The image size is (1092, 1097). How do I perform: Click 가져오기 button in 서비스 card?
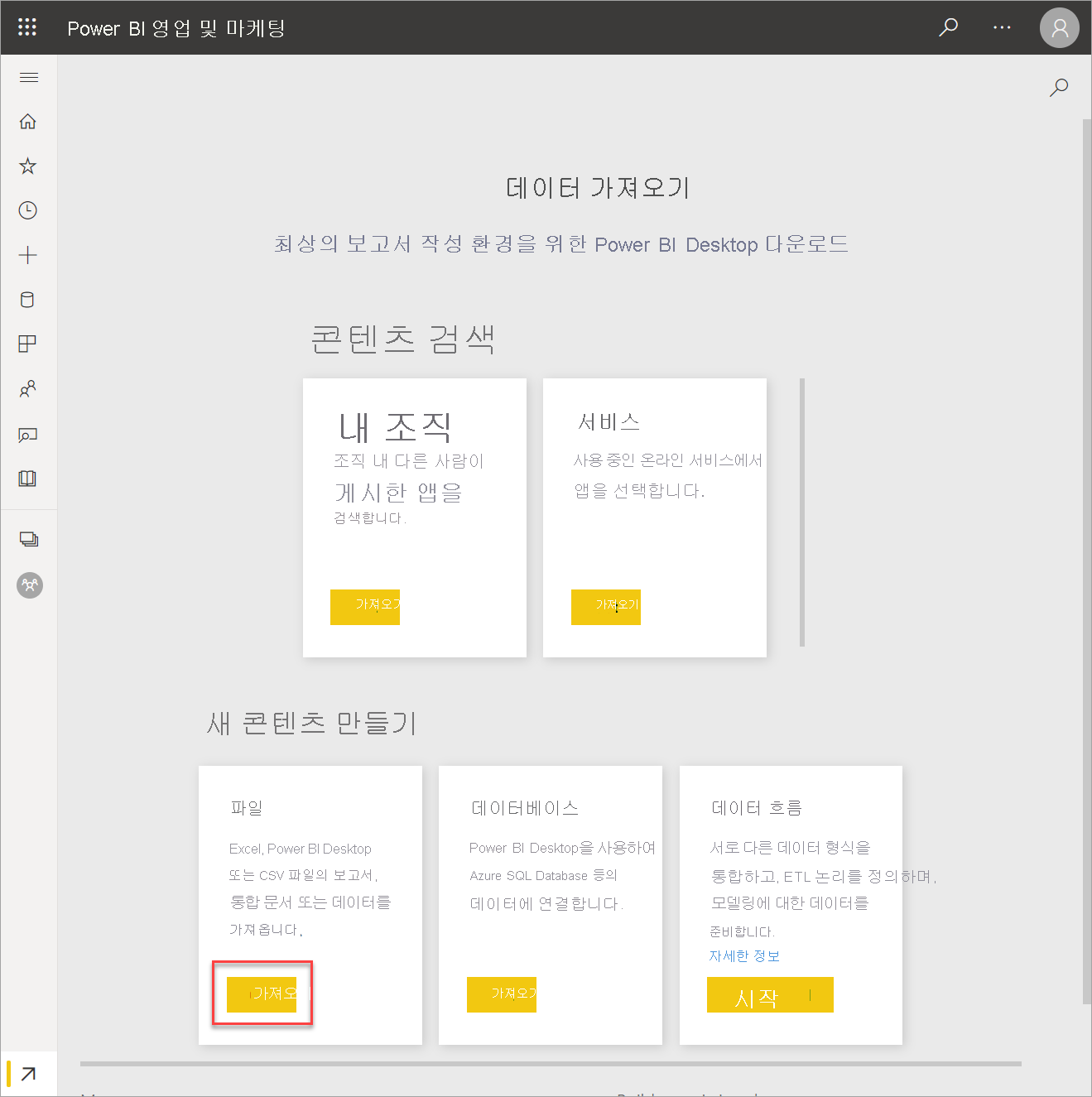606,607
